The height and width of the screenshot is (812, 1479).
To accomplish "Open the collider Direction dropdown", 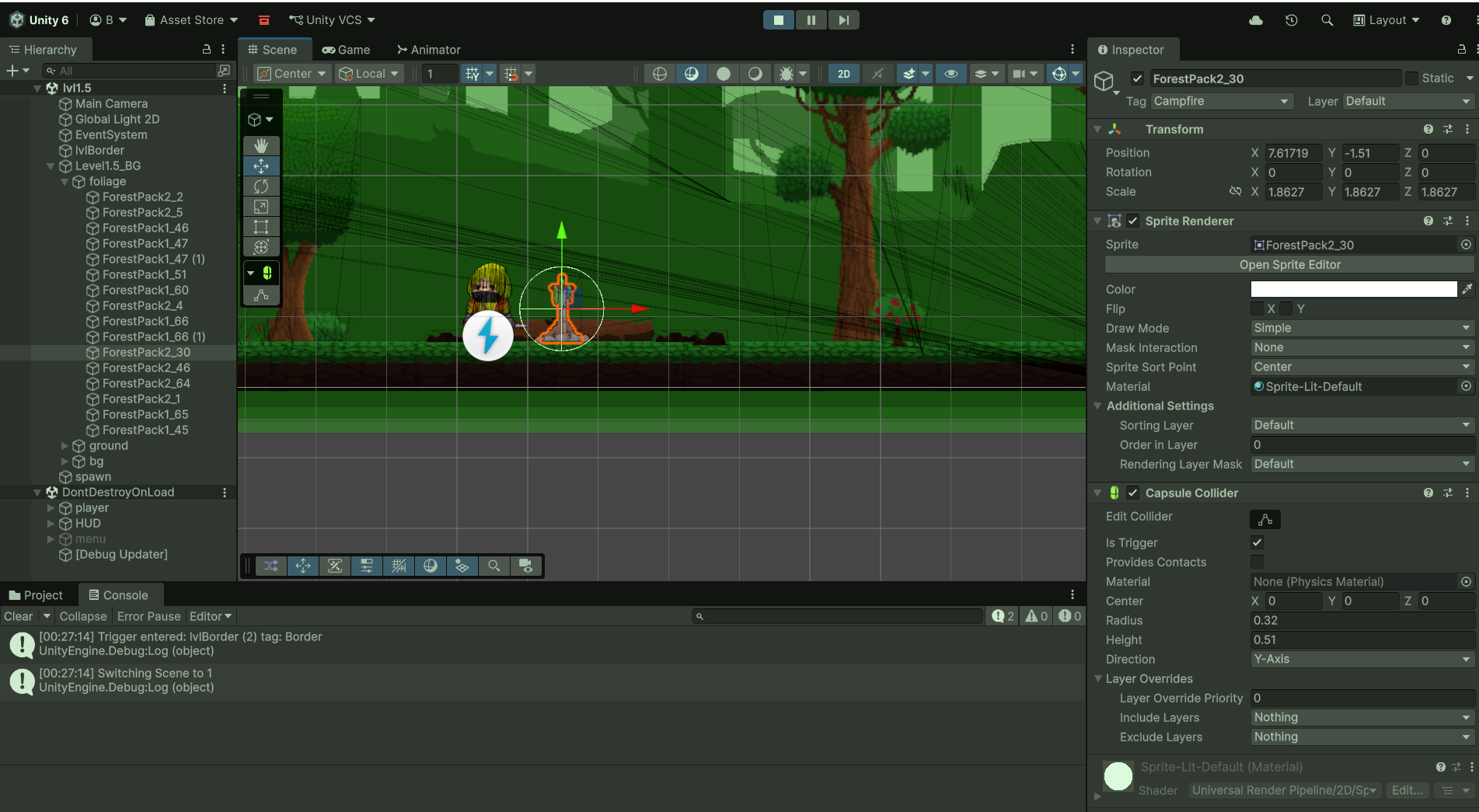I will (1362, 659).
